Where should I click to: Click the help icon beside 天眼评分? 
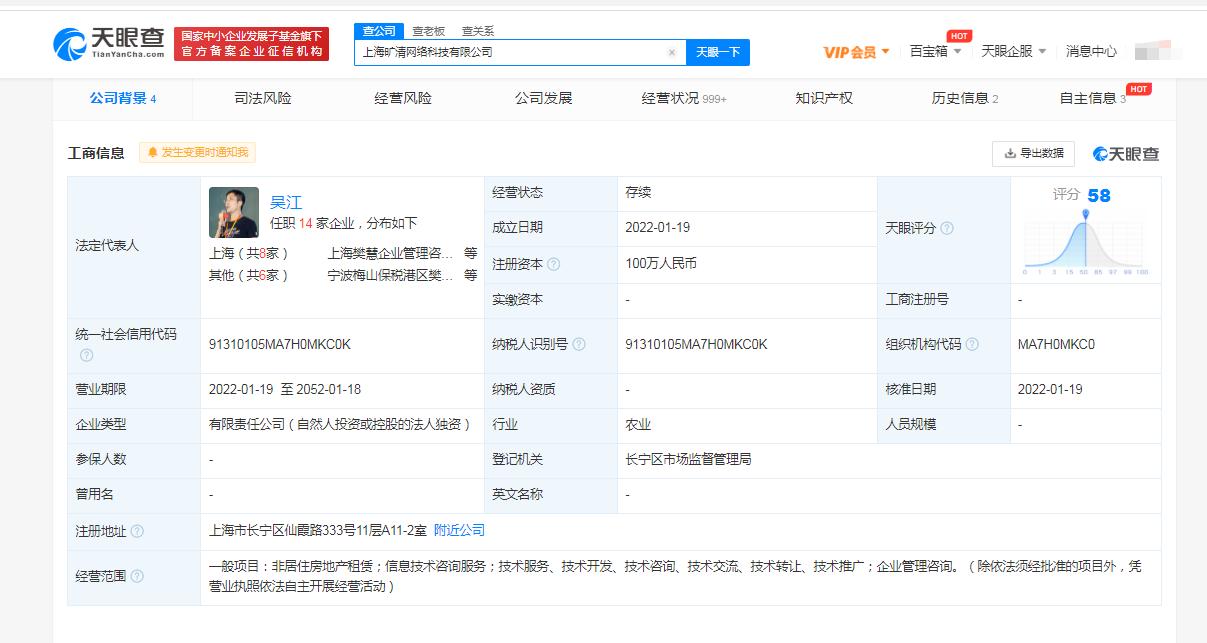tap(946, 228)
